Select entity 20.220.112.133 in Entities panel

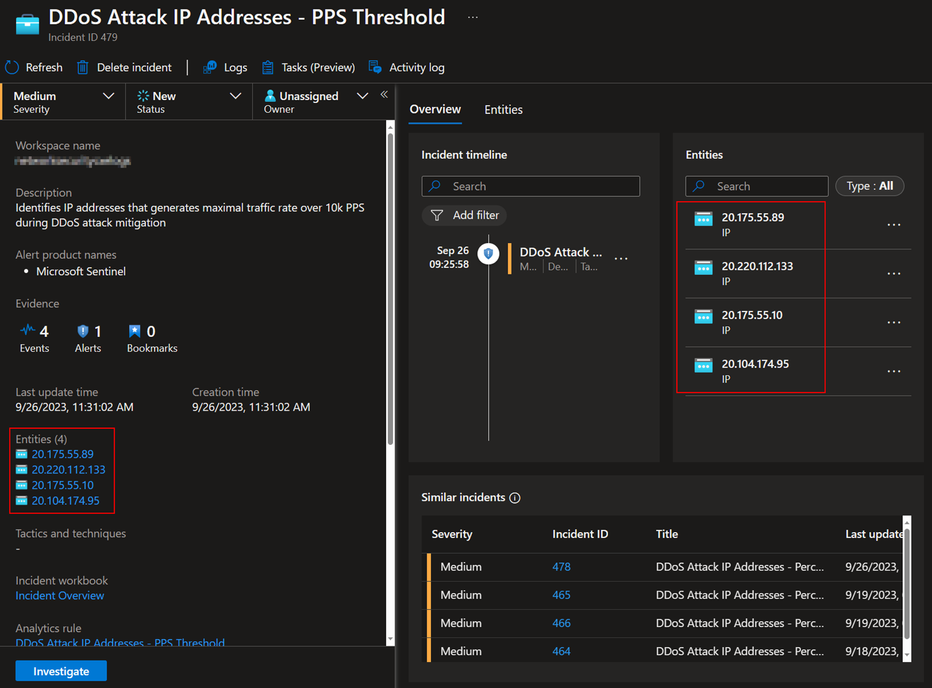[757, 266]
